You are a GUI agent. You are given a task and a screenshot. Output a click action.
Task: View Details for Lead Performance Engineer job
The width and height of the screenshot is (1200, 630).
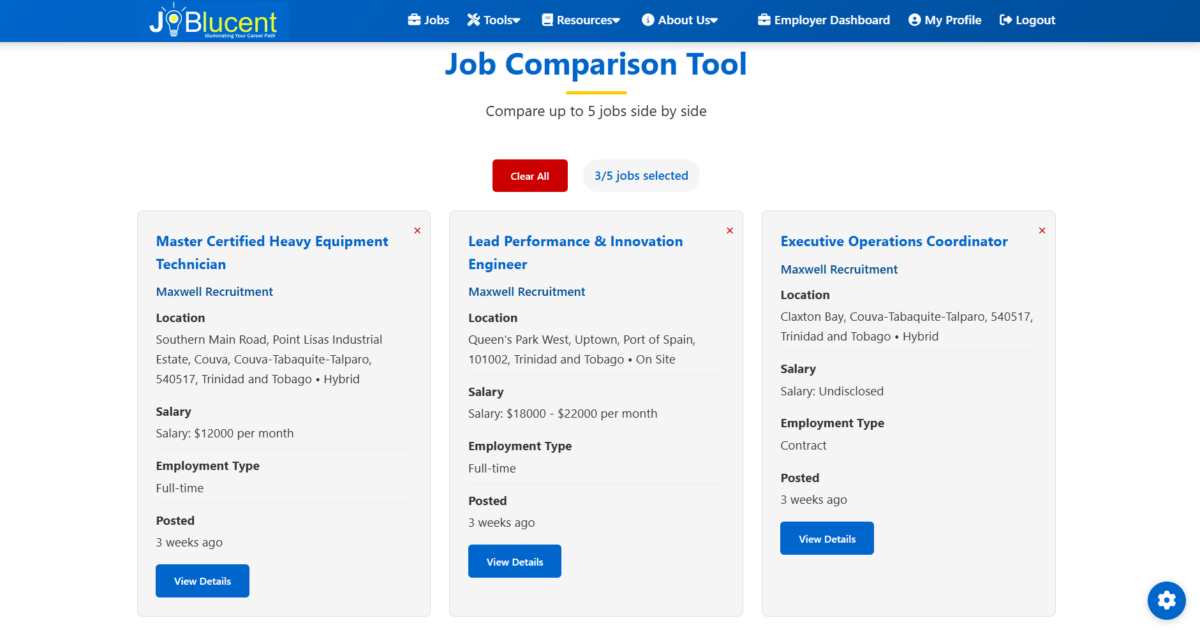pos(514,562)
